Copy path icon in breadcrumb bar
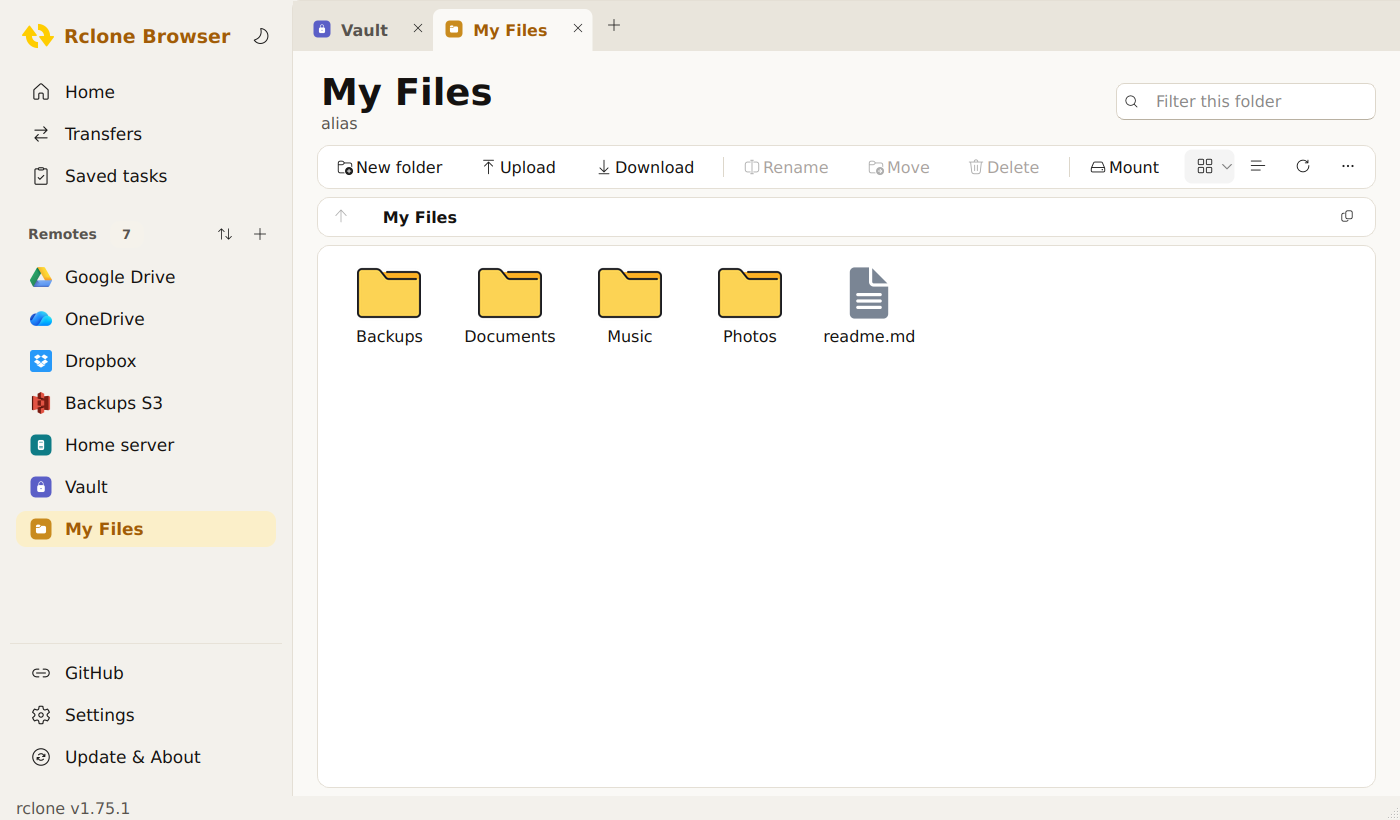 click(x=1347, y=217)
